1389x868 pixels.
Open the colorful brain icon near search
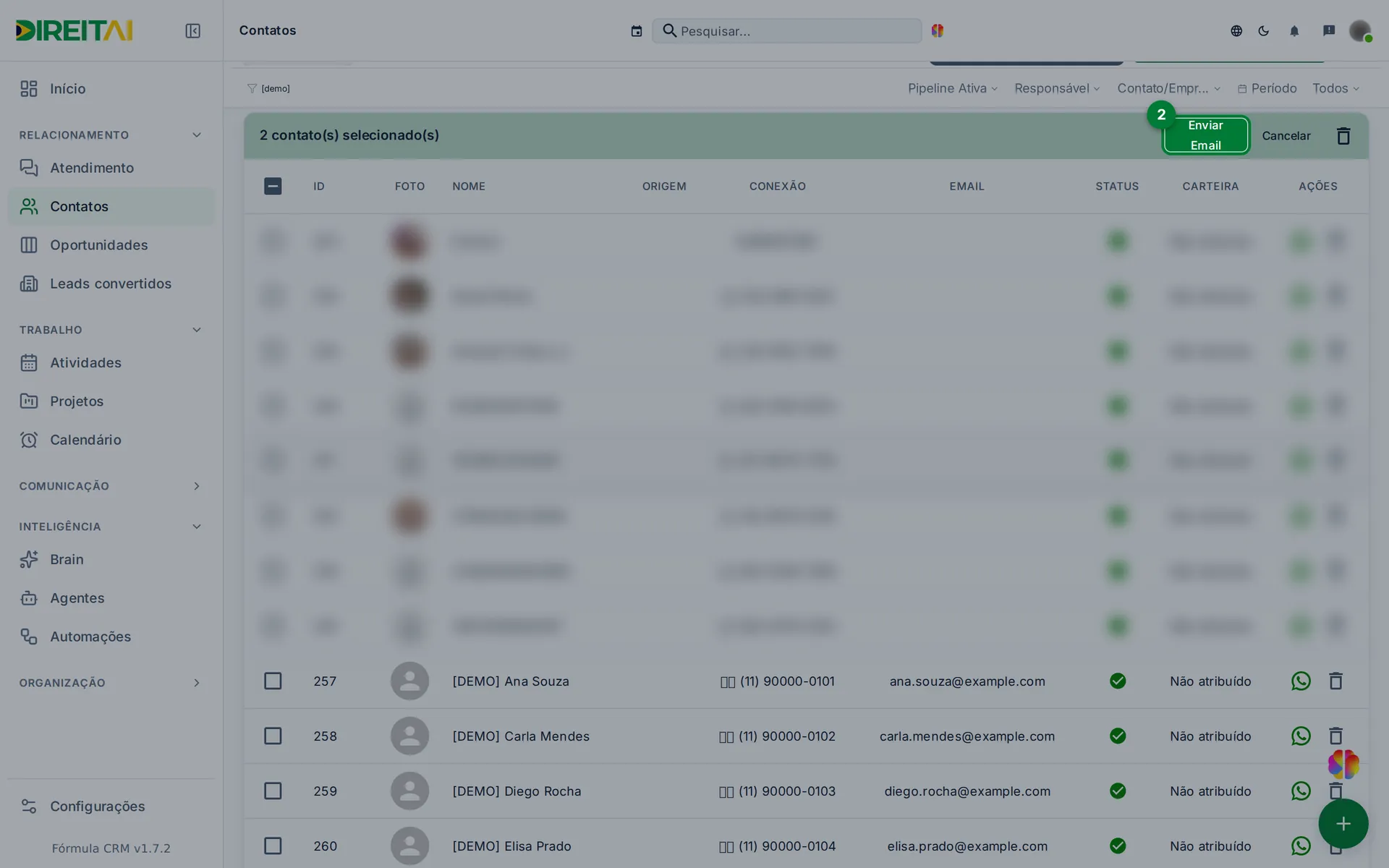point(938,30)
